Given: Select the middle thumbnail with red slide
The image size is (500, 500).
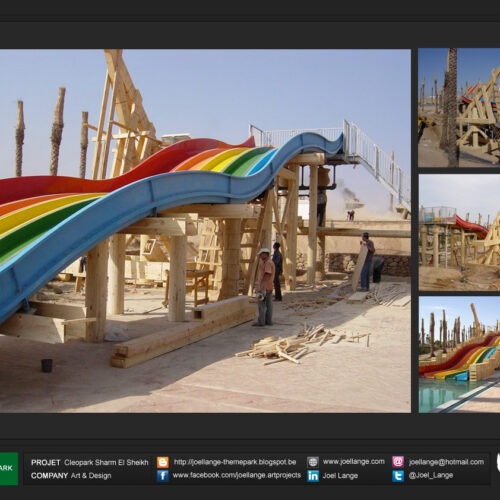Looking at the screenshot, I should click(459, 232).
